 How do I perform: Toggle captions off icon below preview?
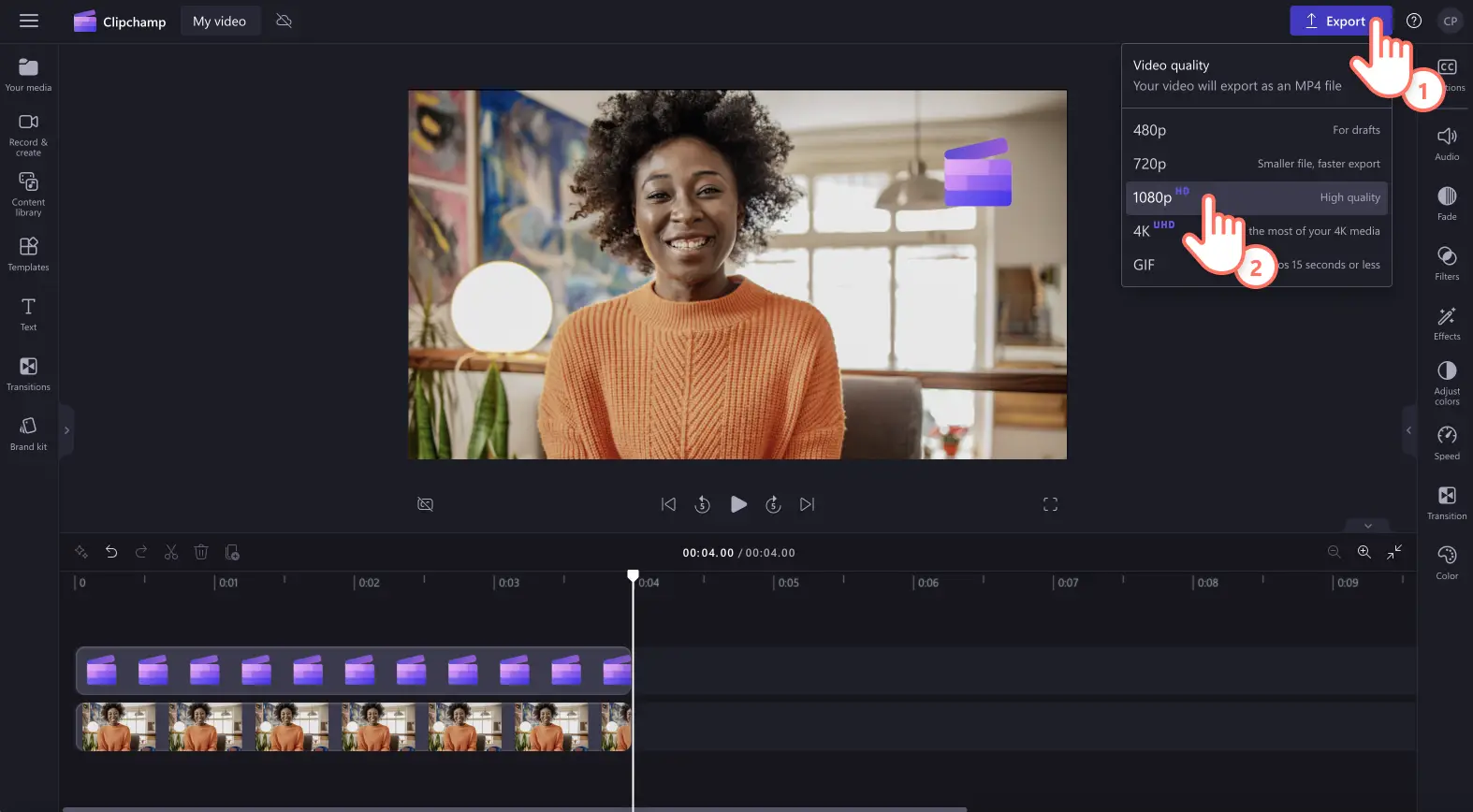[x=425, y=504]
